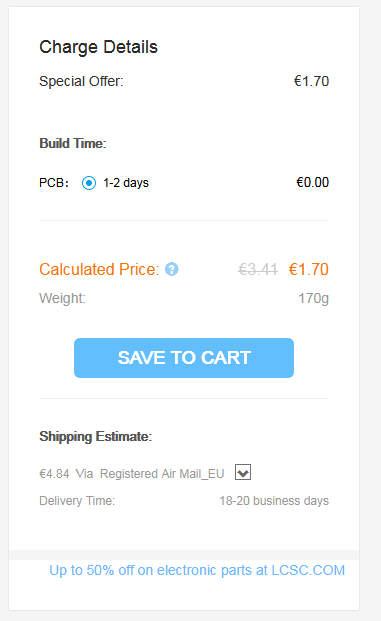Click the Build Time heading
This screenshot has width=381, height=621.
[x=73, y=143]
